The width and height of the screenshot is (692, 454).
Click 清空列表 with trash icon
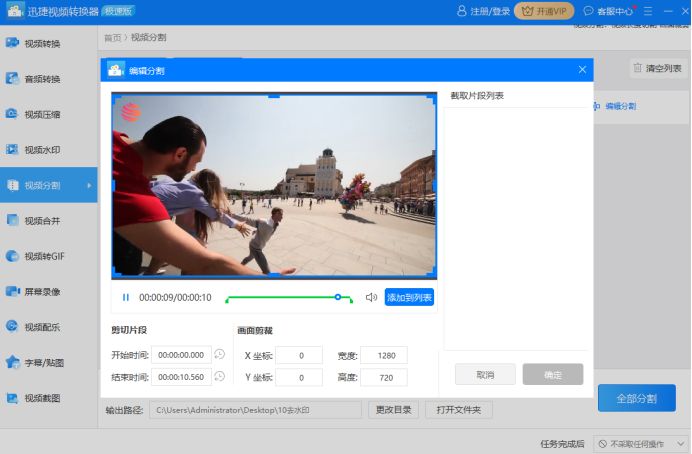(x=658, y=68)
